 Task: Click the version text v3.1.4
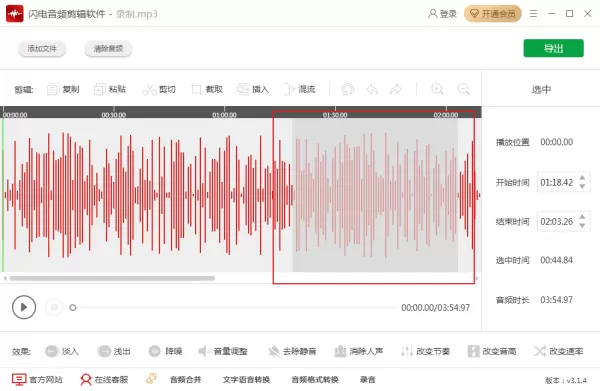click(x=577, y=380)
